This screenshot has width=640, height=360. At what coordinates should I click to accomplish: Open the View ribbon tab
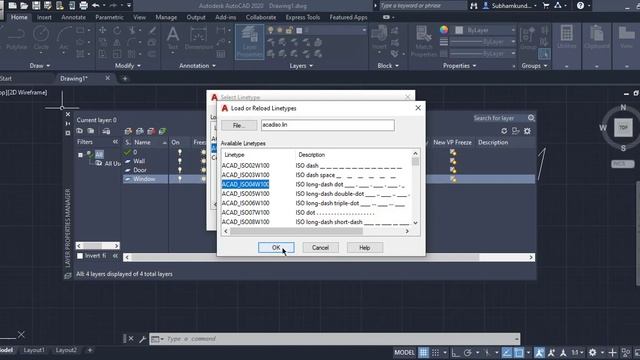pyautogui.click(x=139, y=17)
